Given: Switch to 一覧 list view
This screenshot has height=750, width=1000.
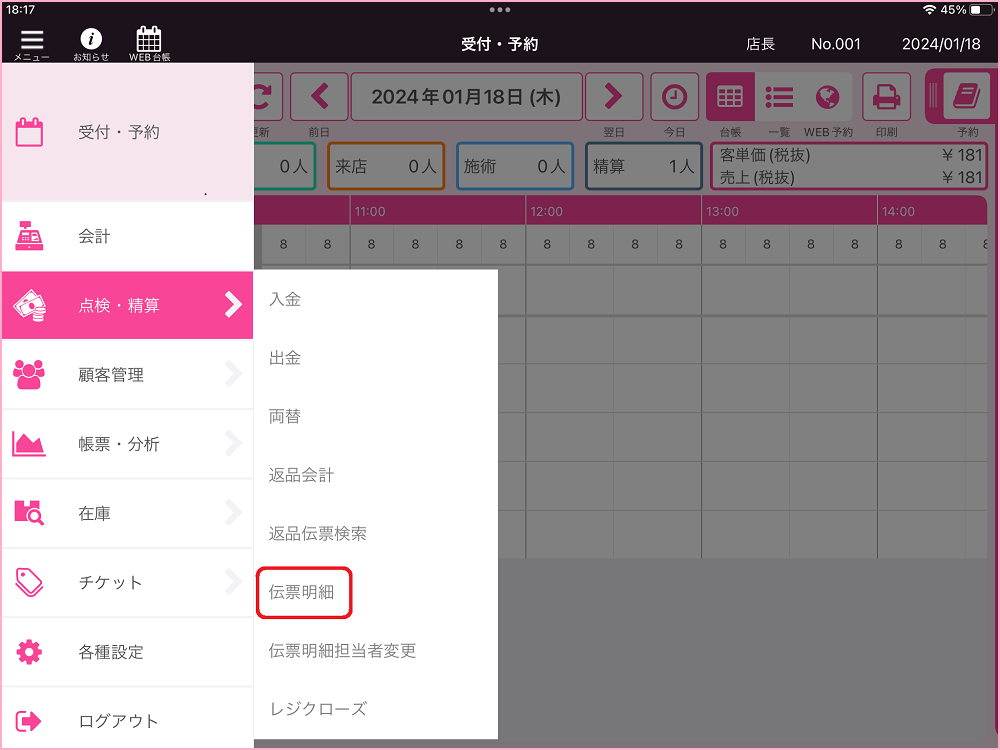Looking at the screenshot, I should [x=779, y=97].
